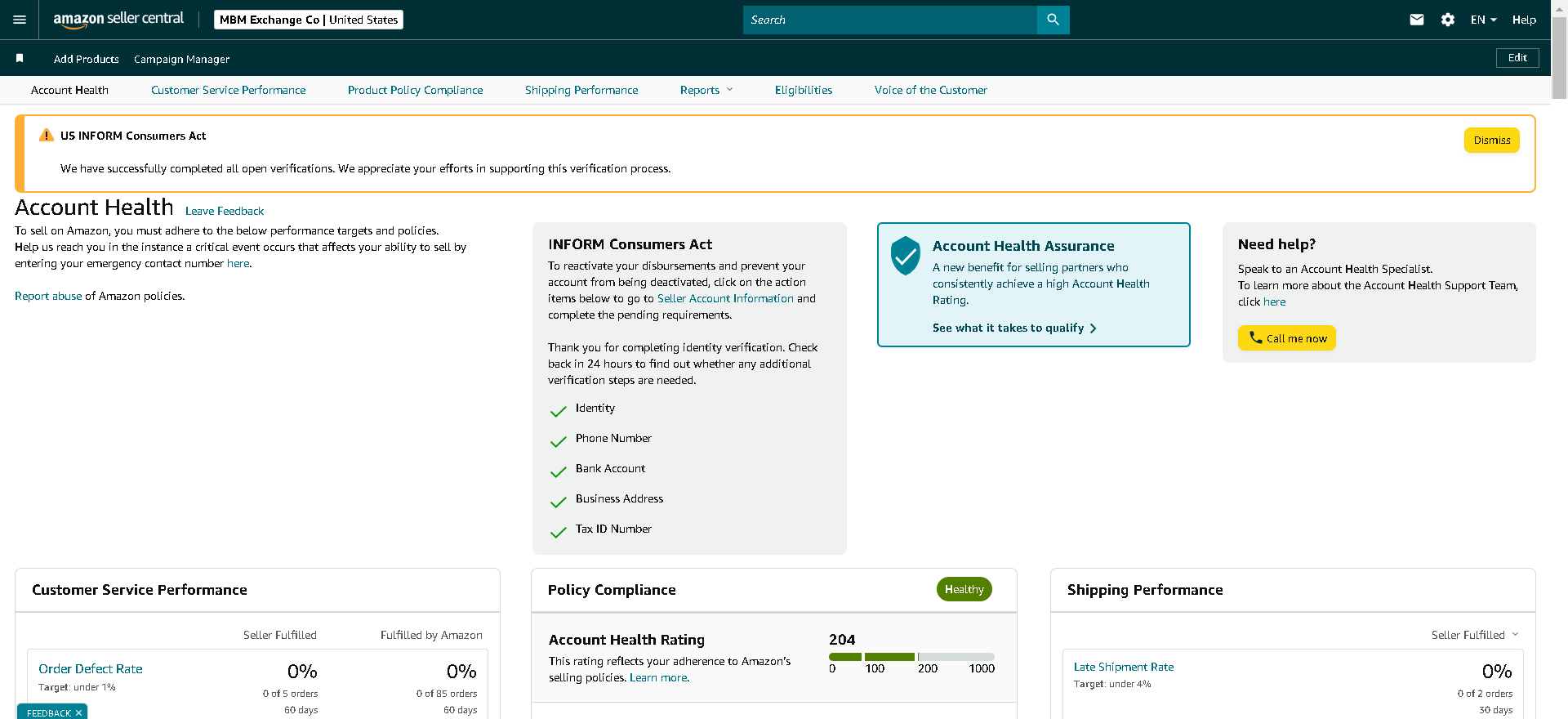Open the messages envelope icon
Viewport: 1568px width, 719px height.
tap(1417, 20)
